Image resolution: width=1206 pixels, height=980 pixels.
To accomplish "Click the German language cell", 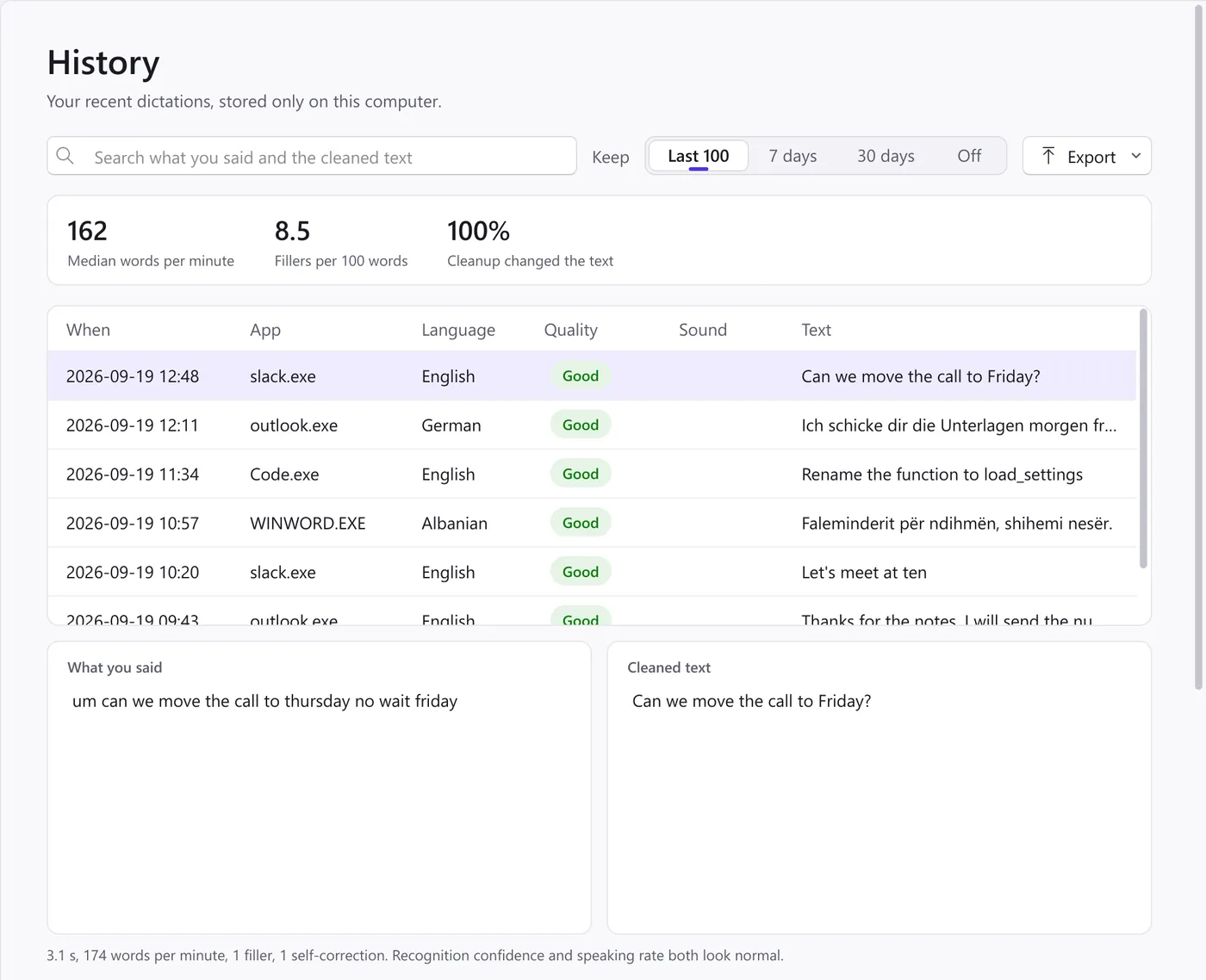I will pyautogui.click(x=451, y=425).
